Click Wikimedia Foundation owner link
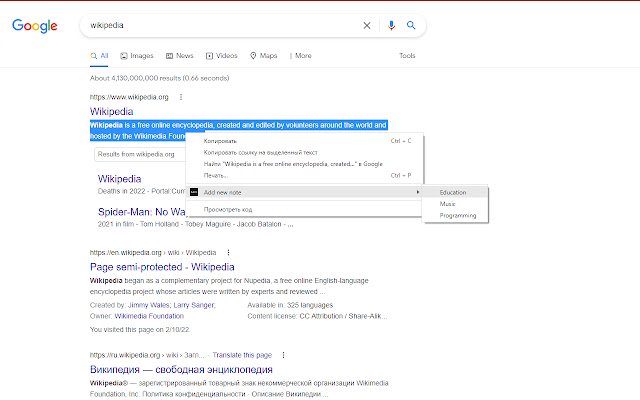640x400 pixels. [x=149, y=316]
